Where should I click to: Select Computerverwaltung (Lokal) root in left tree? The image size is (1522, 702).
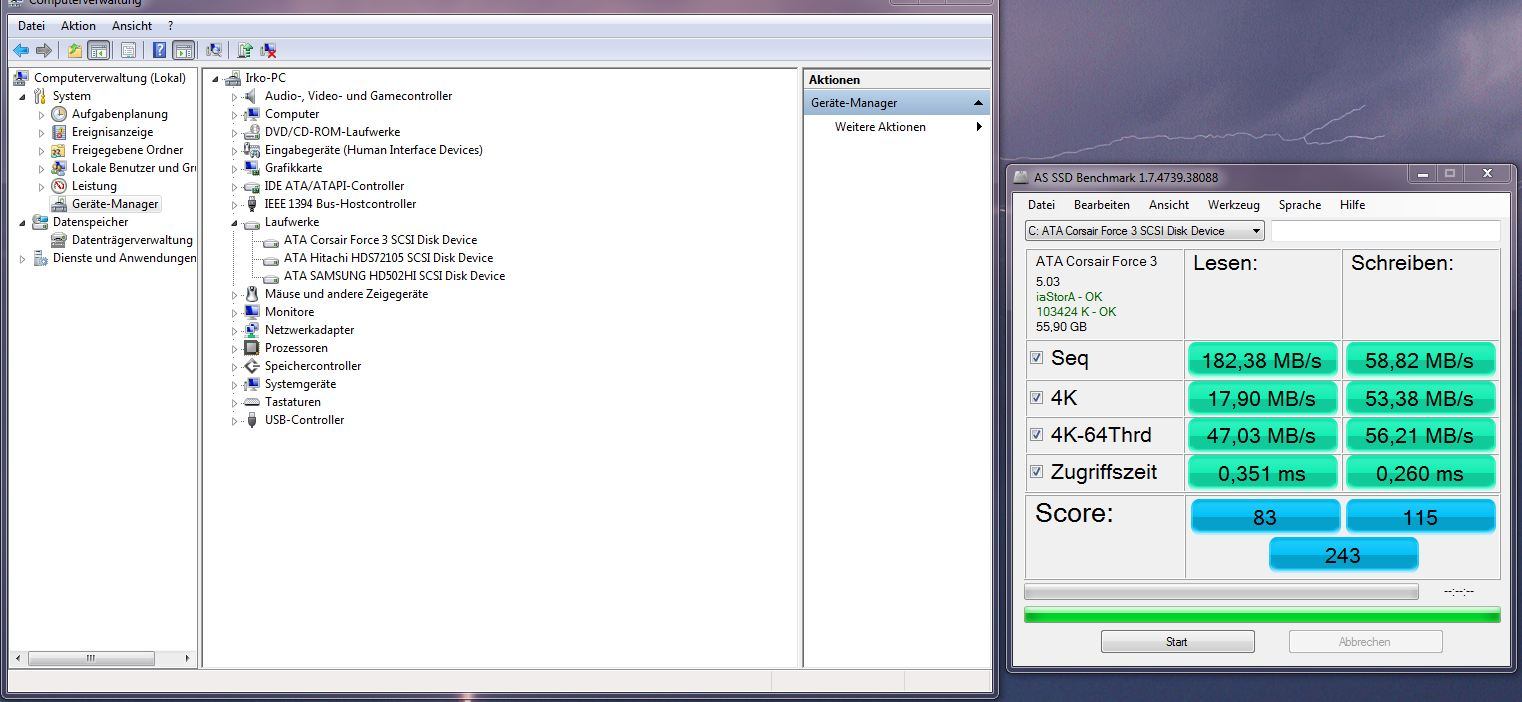click(x=109, y=78)
